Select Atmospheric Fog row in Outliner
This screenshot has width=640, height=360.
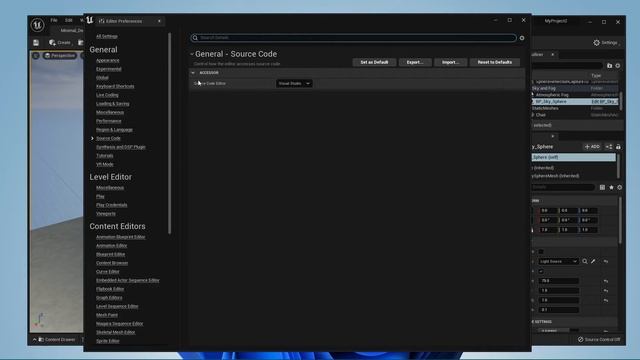(x=575, y=95)
